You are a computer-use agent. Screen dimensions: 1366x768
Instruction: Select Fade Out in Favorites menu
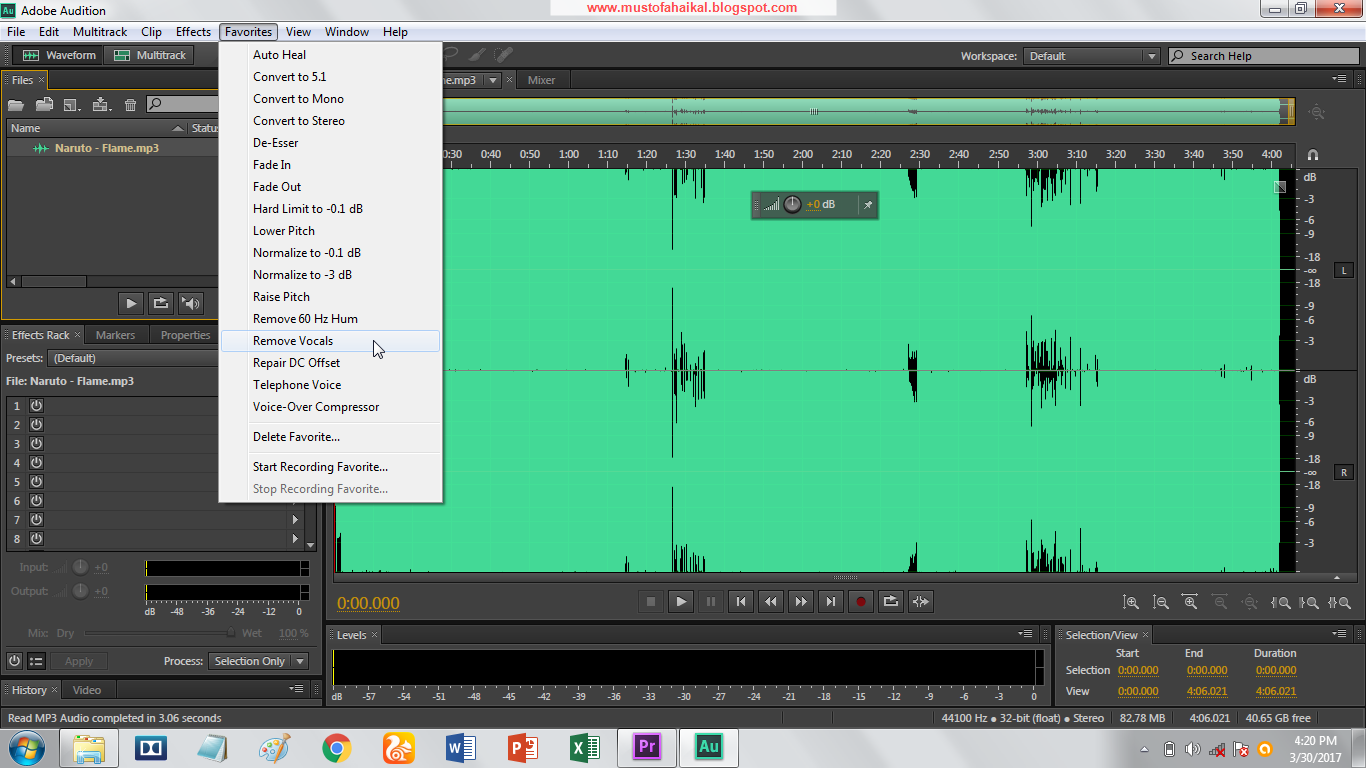coord(330,187)
